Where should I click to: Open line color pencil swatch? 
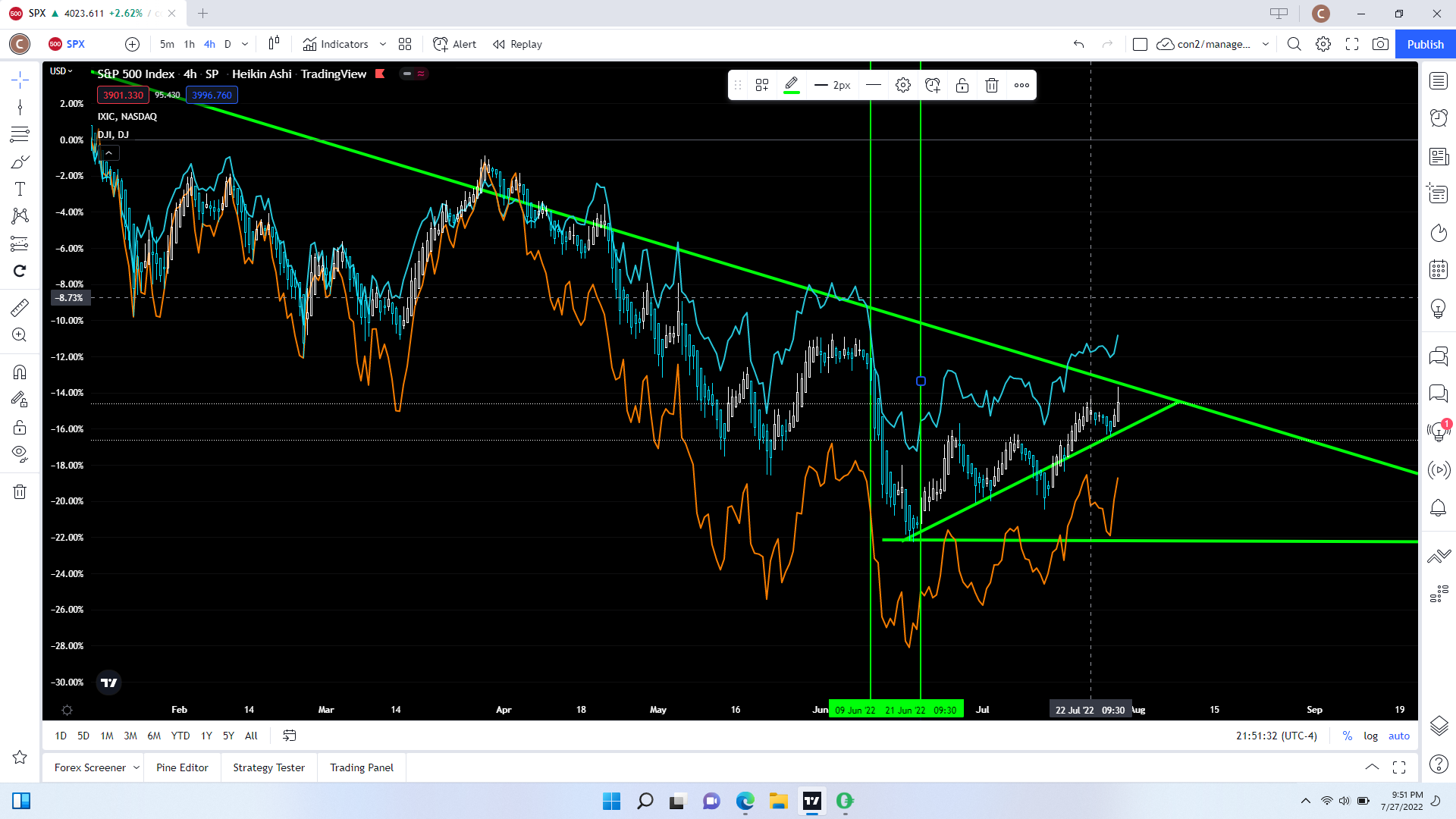791,86
